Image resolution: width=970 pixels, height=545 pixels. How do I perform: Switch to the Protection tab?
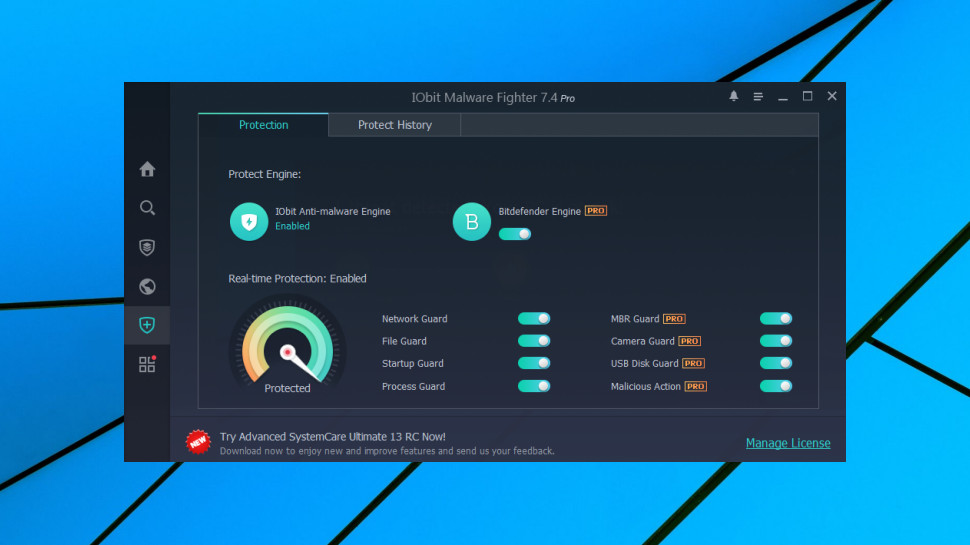pyautogui.click(x=264, y=125)
